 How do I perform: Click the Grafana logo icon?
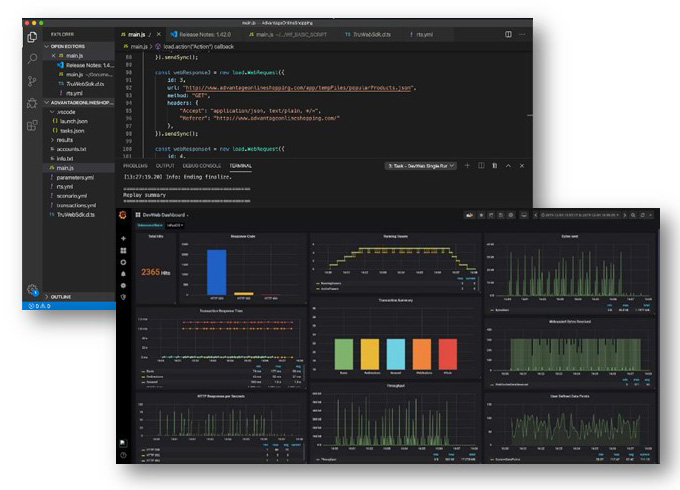pyautogui.click(x=123, y=214)
